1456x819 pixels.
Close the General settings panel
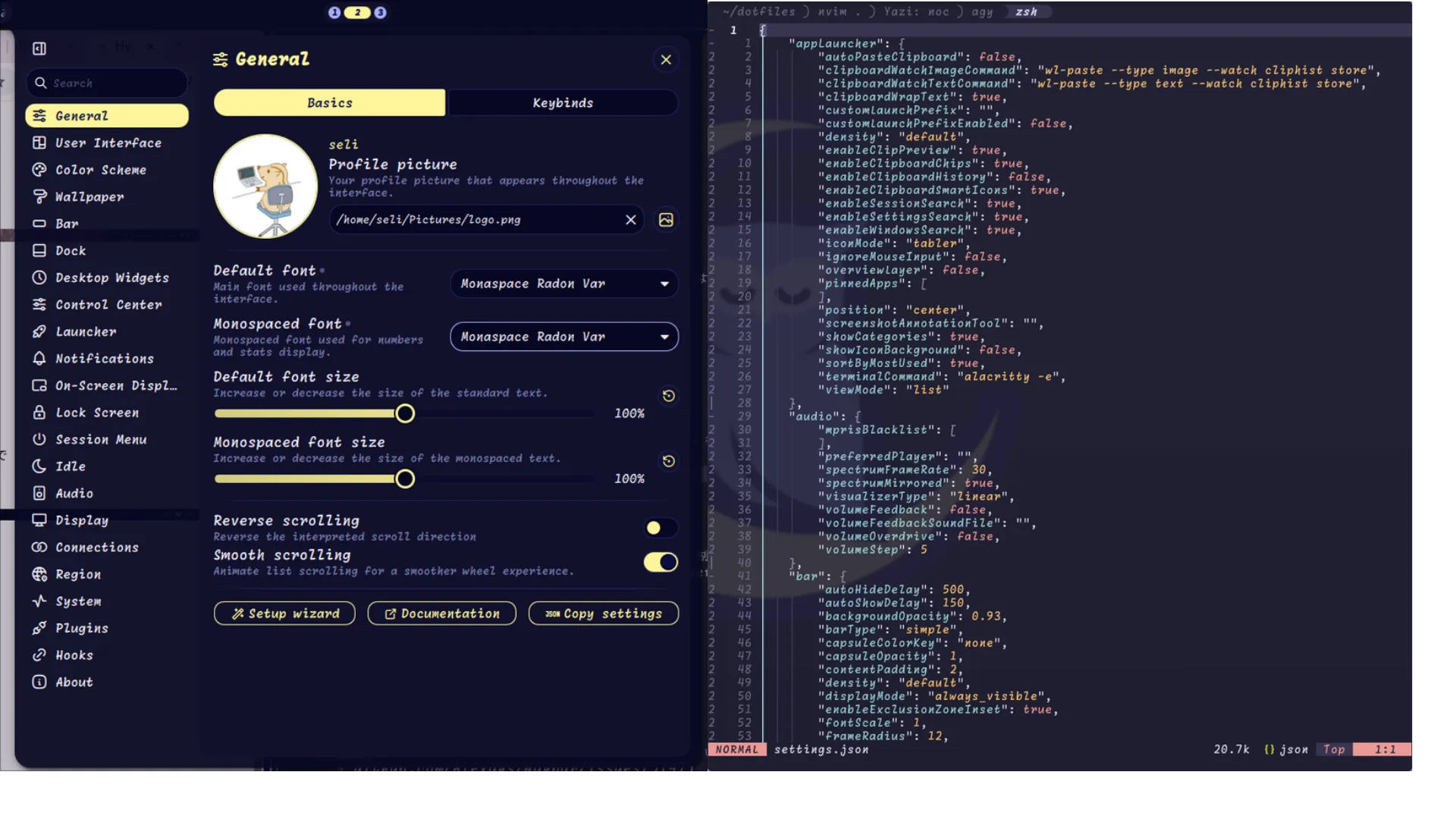click(x=666, y=60)
